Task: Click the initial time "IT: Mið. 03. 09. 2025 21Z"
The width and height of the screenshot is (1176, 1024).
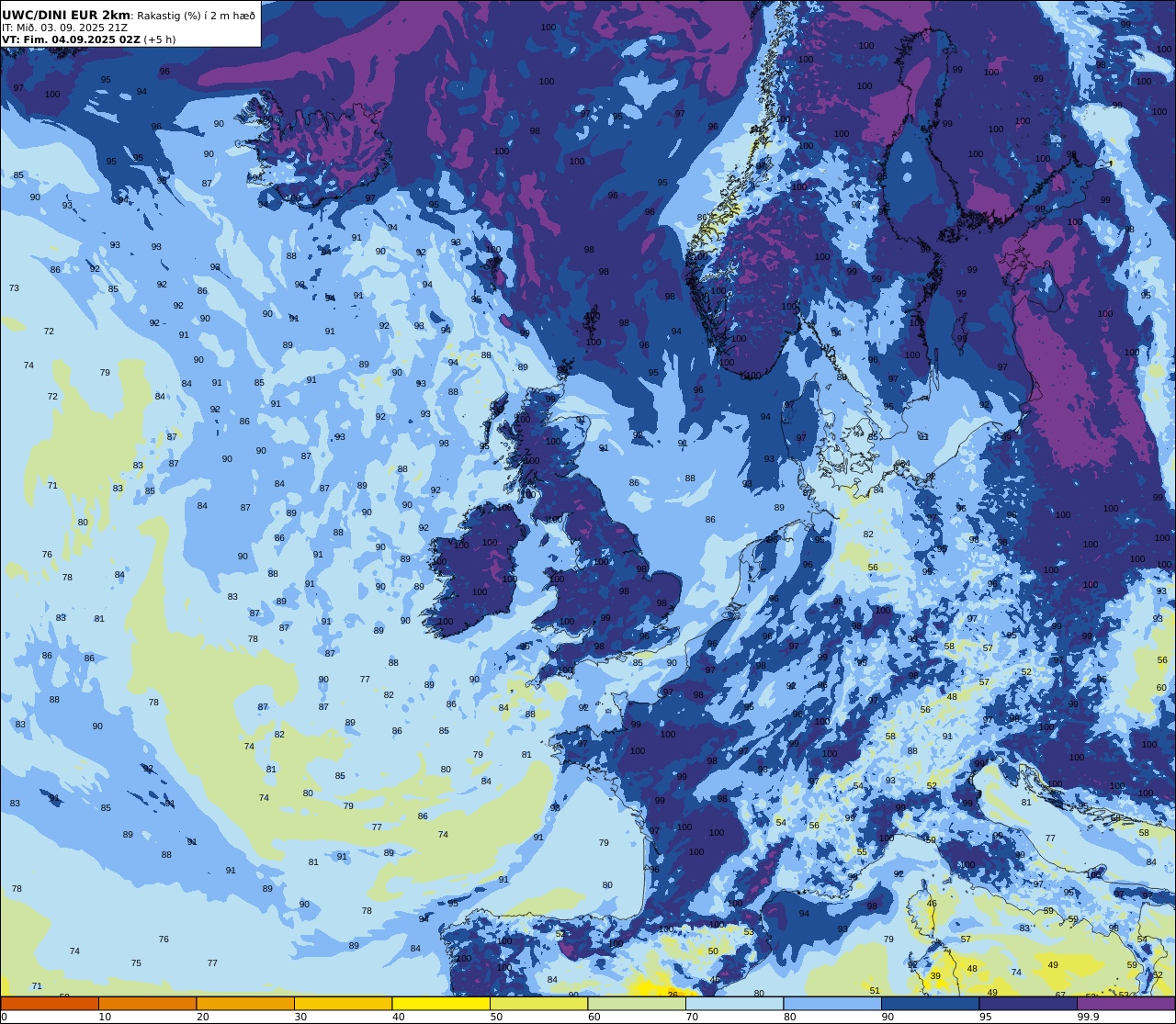Action: [64, 28]
